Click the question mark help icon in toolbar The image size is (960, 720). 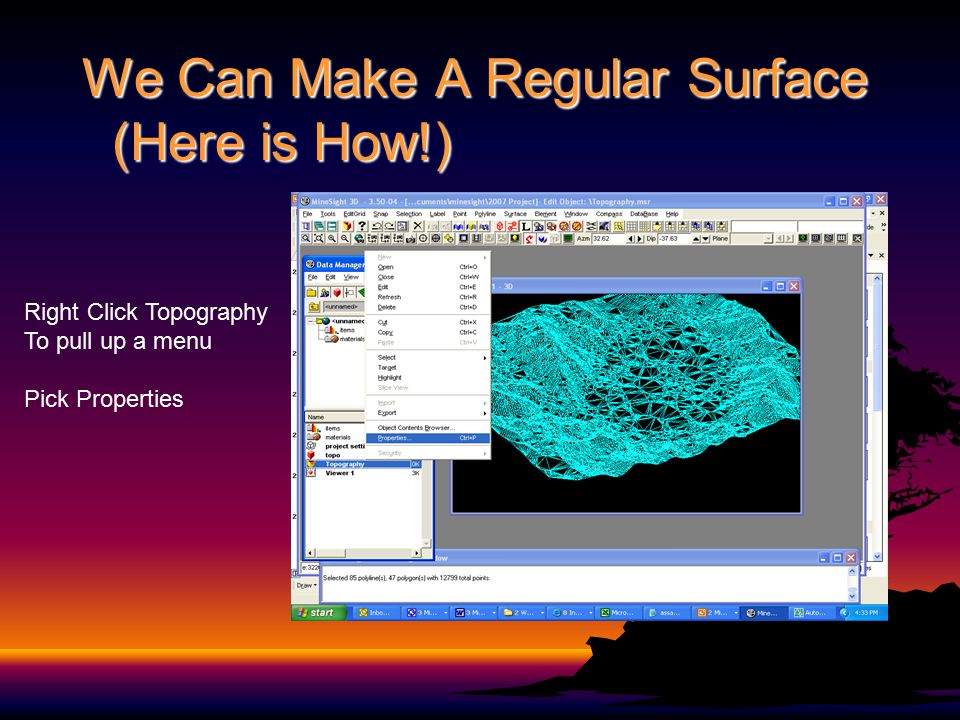pyautogui.click(x=362, y=227)
